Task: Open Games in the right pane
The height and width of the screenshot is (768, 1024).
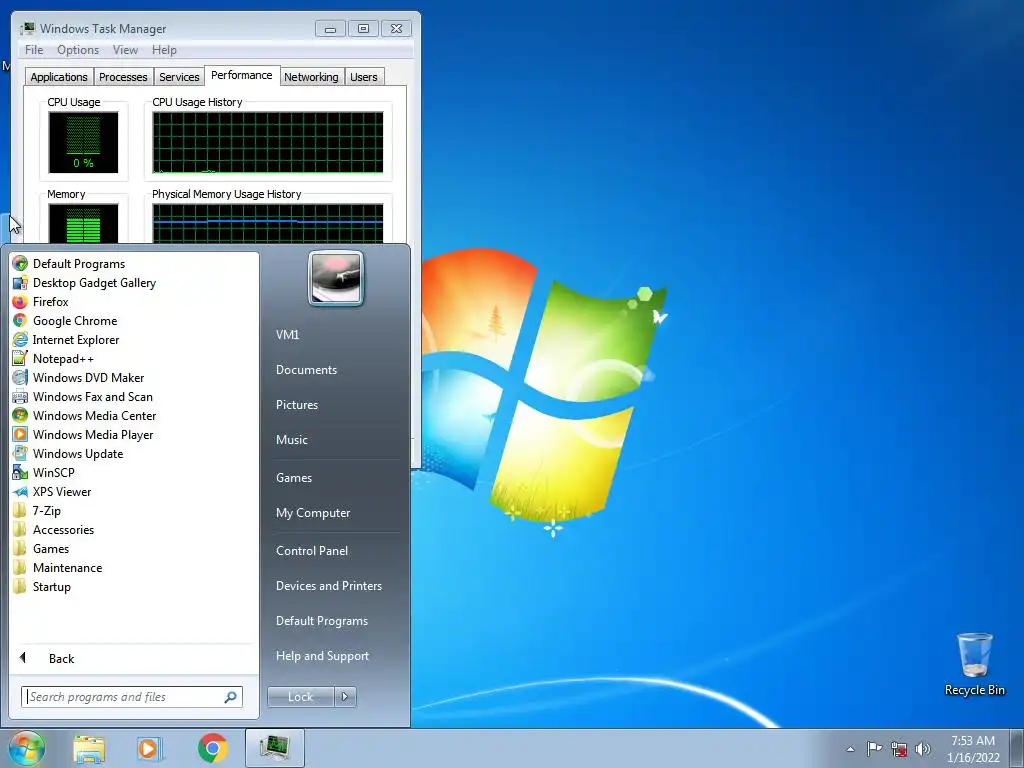Action: 294,478
